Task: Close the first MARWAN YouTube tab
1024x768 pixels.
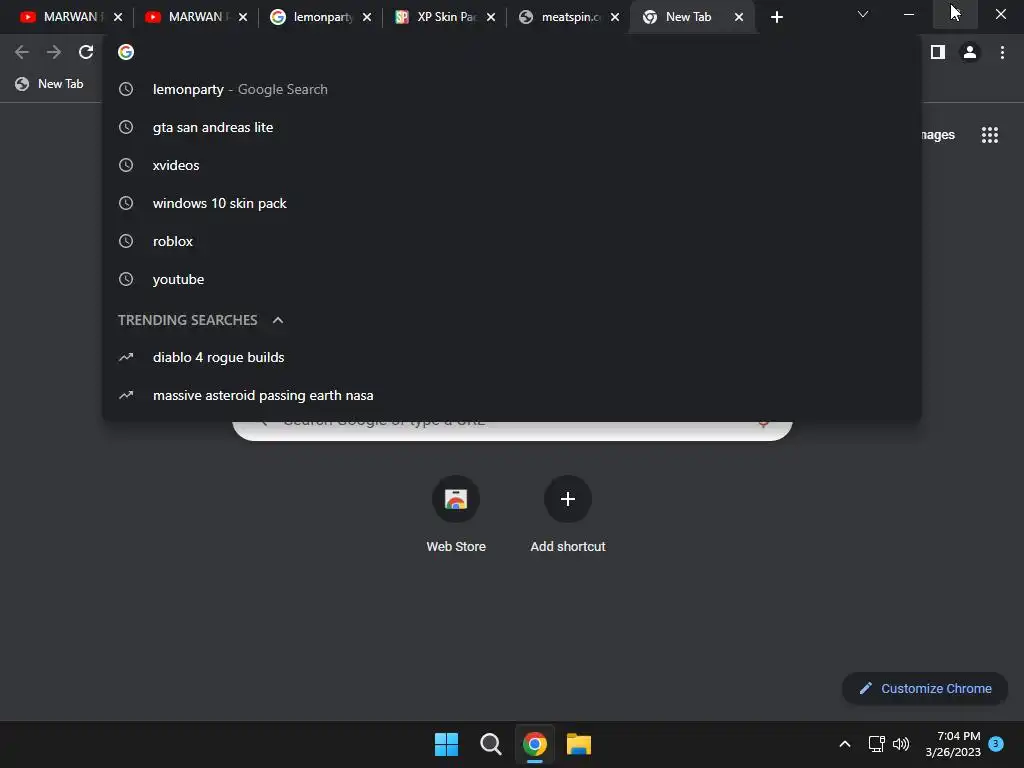Action: click(x=118, y=17)
